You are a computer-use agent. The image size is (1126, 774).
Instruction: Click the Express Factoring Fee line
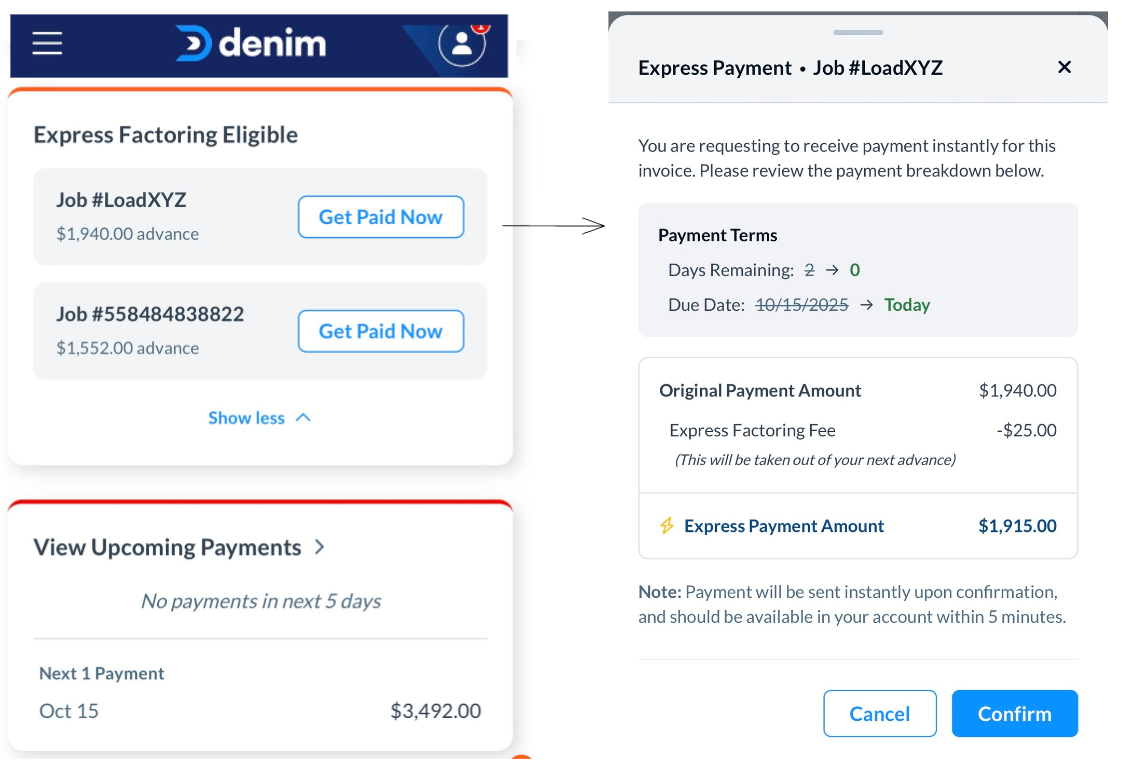(x=752, y=431)
